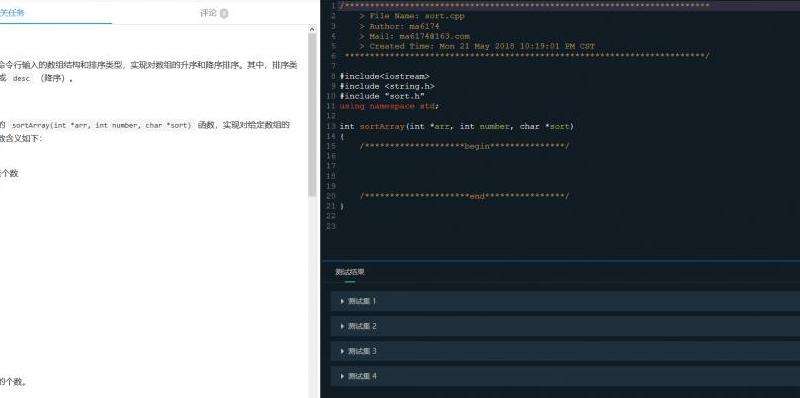Expand 测试集 3
The image size is (800, 398).
[x=565, y=351]
